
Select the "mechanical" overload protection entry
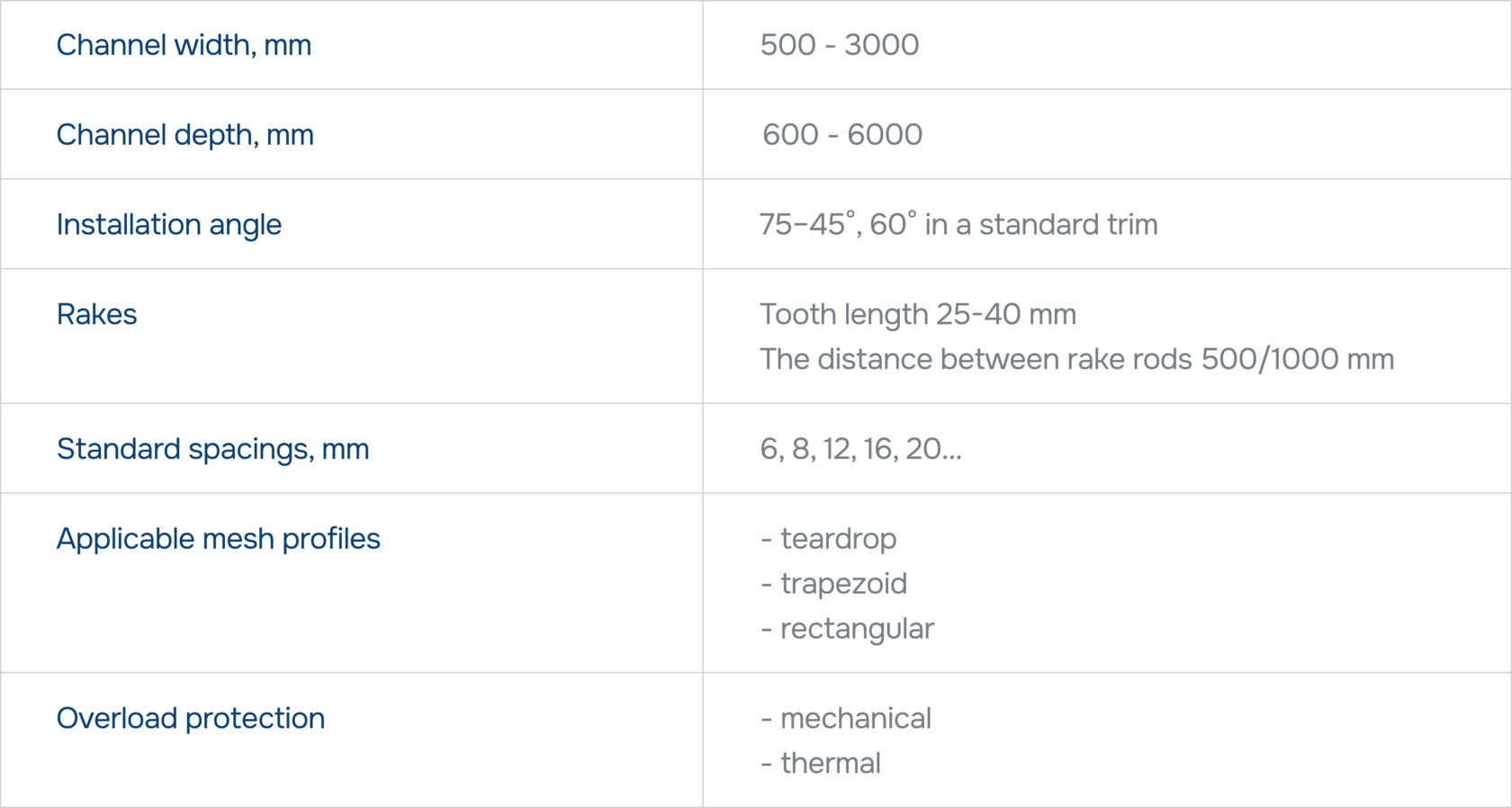click(x=855, y=719)
